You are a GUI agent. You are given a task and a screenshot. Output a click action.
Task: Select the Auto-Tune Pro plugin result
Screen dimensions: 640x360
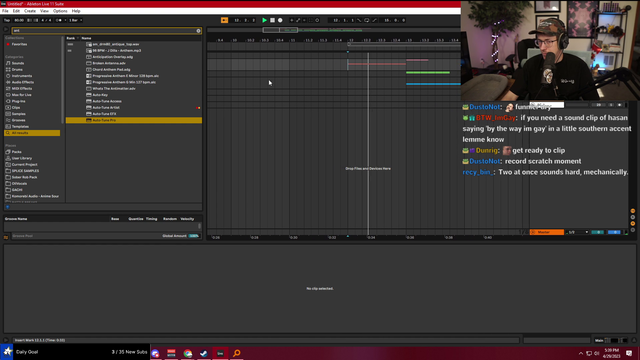pyautogui.click(x=134, y=120)
